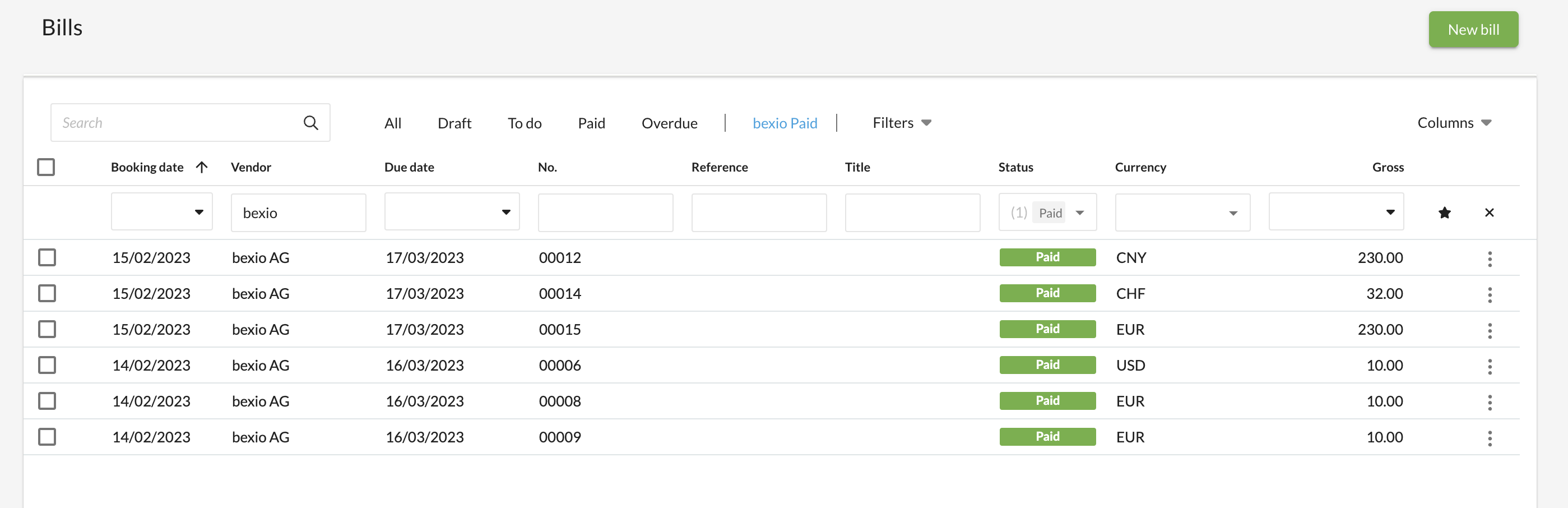Open three-dot menu for bill 00006
Image resolution: width=1568 pixels, height=508 pixels.
click(x=1490, y=366)
